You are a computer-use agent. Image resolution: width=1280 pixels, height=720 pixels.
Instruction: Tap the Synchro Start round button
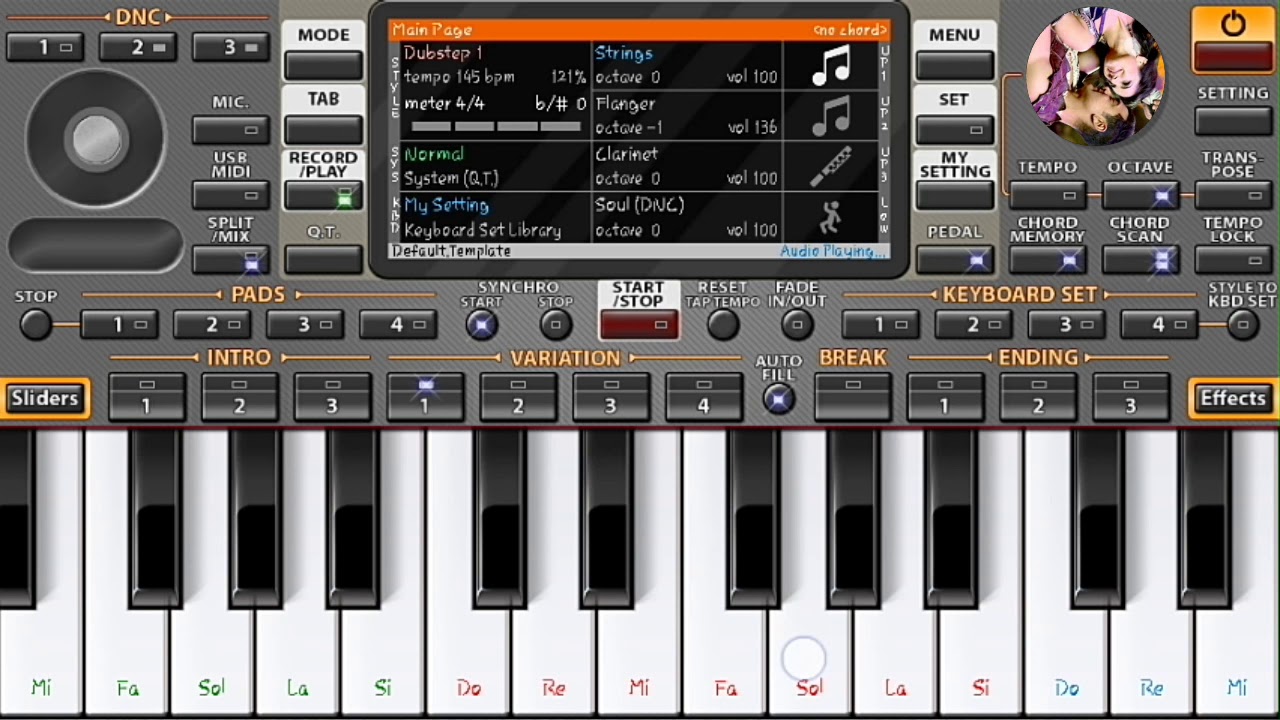(482, 324)
